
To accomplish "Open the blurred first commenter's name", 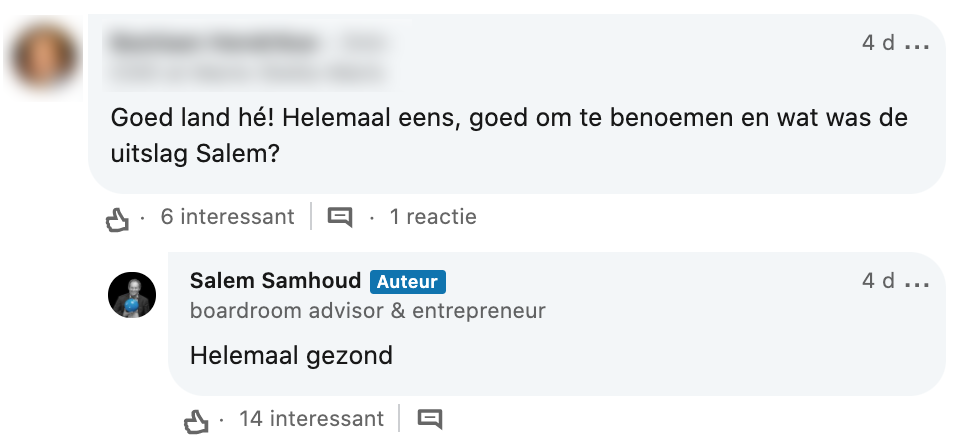I will point(214,44).
